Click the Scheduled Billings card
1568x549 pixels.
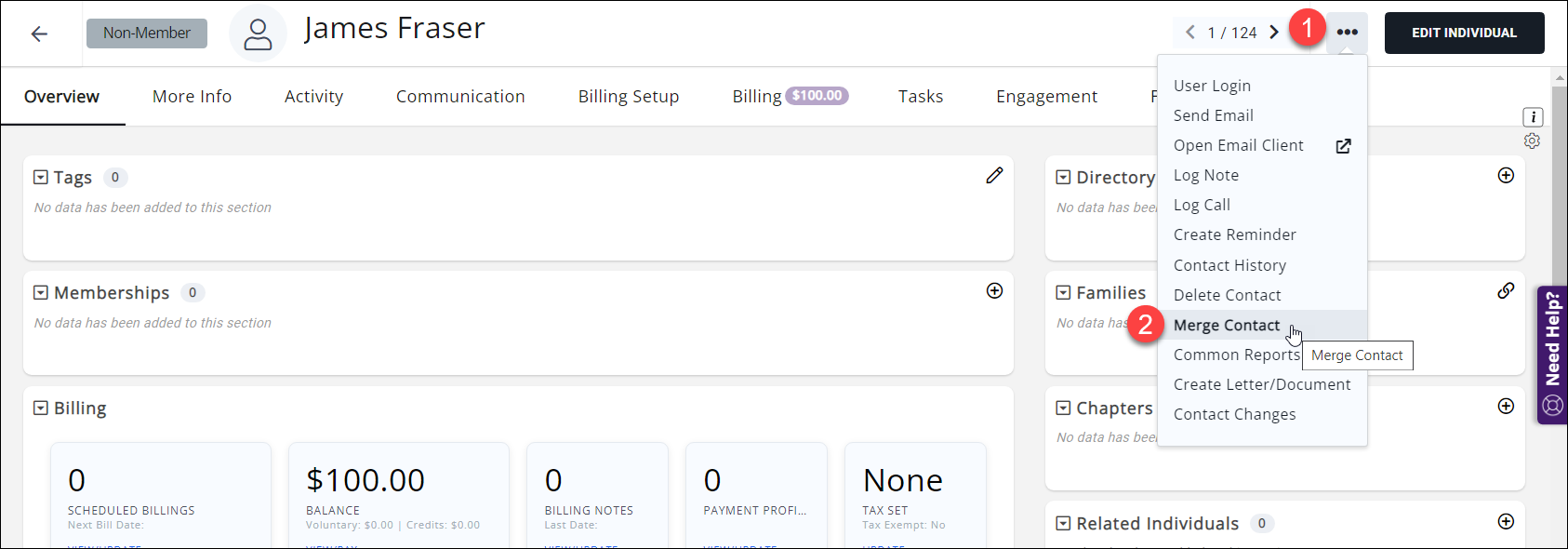161,495
